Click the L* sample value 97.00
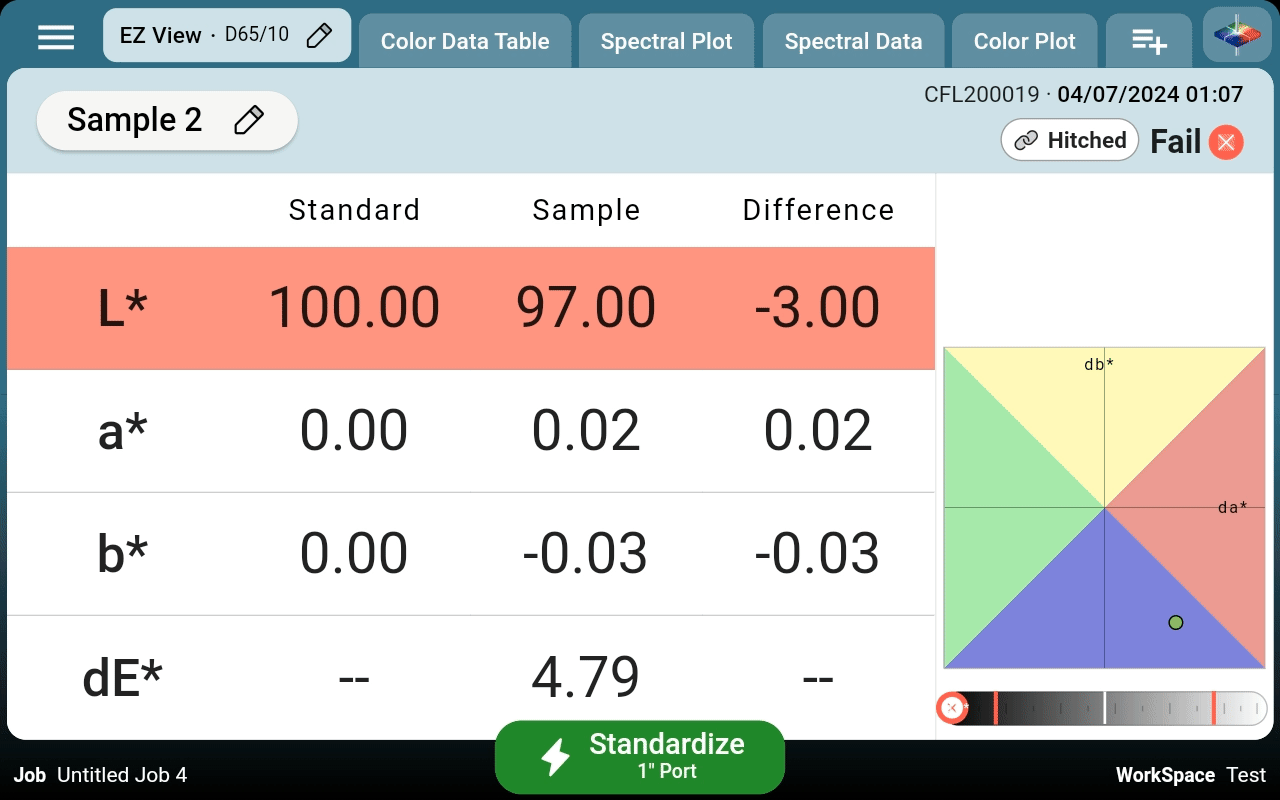This screenshot has width=1280, height=800. [586, 308]
